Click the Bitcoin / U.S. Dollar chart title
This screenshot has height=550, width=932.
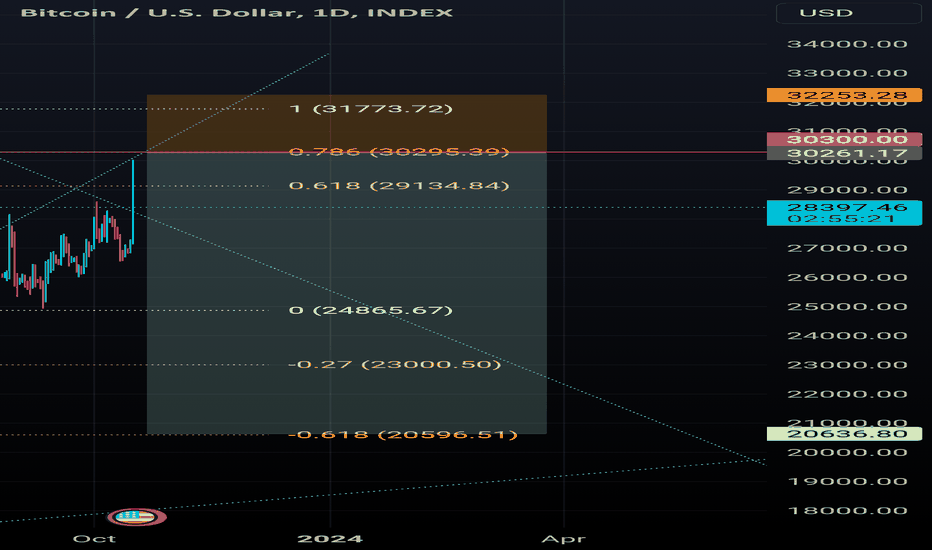(237, 13)
